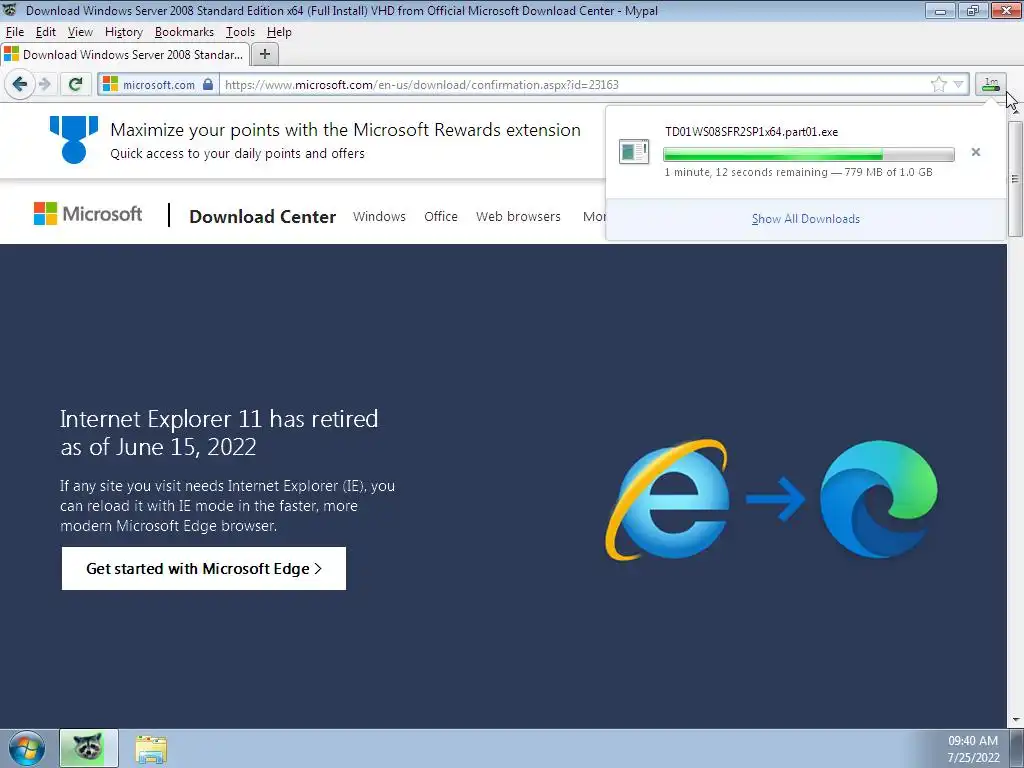Click the Microsoft favicon in the address bar
Image resolution: width=1024 pixels, height=768 pixels.
(x=110, y=84)
